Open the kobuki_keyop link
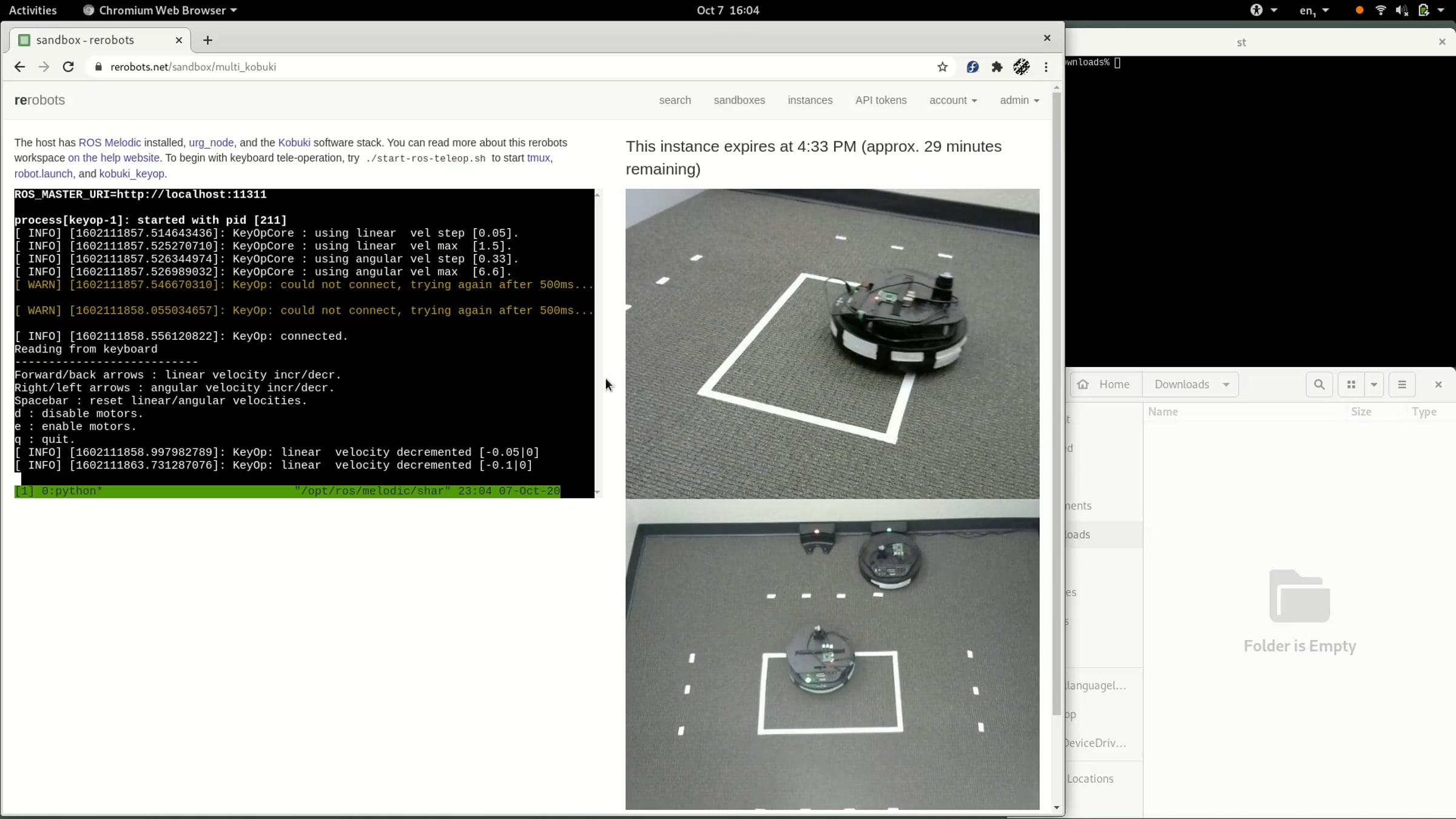Screen dimensions: 1456x819 pyautogui.click(x=132, y=174)
